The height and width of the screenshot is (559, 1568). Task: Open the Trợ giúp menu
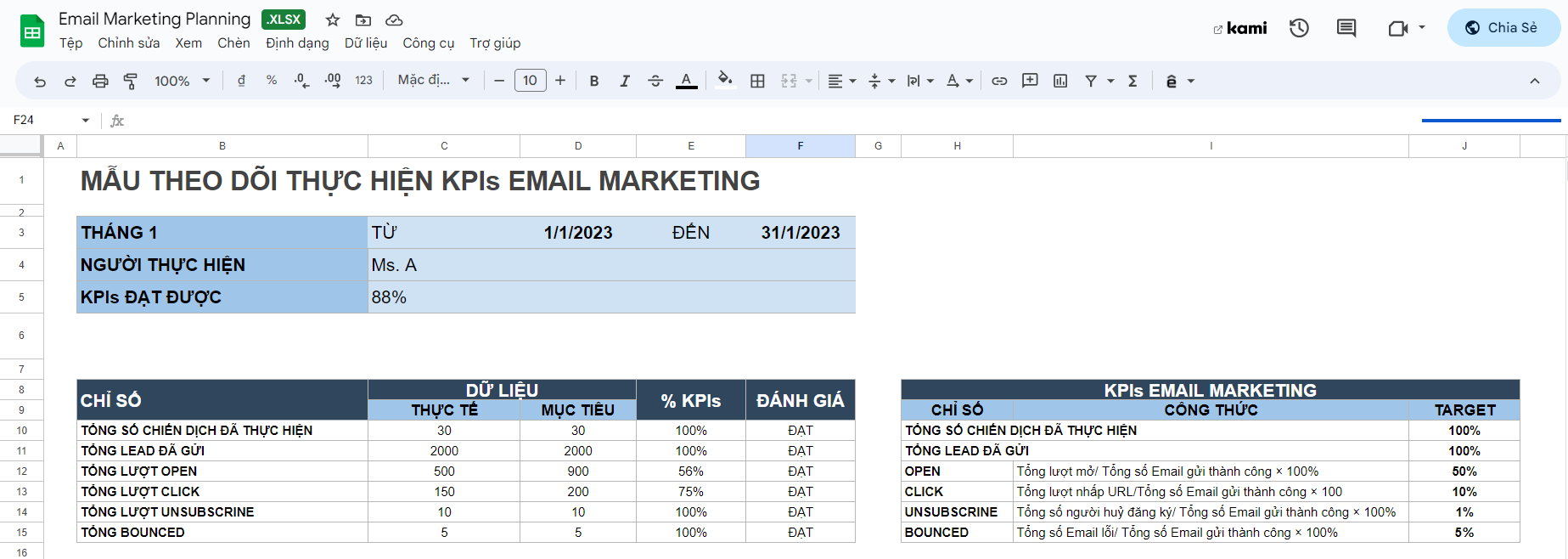(x=495, y=42)
